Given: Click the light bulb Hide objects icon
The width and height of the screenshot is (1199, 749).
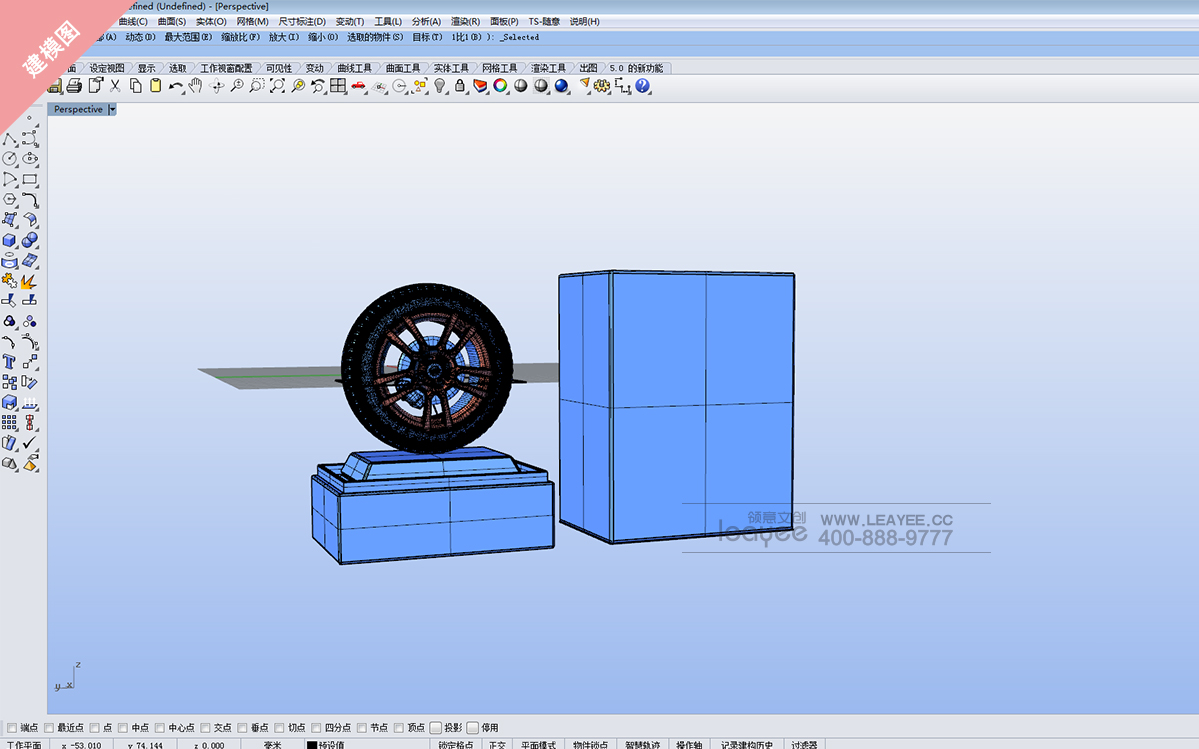Looking at the screenshot, I should 439,86.
